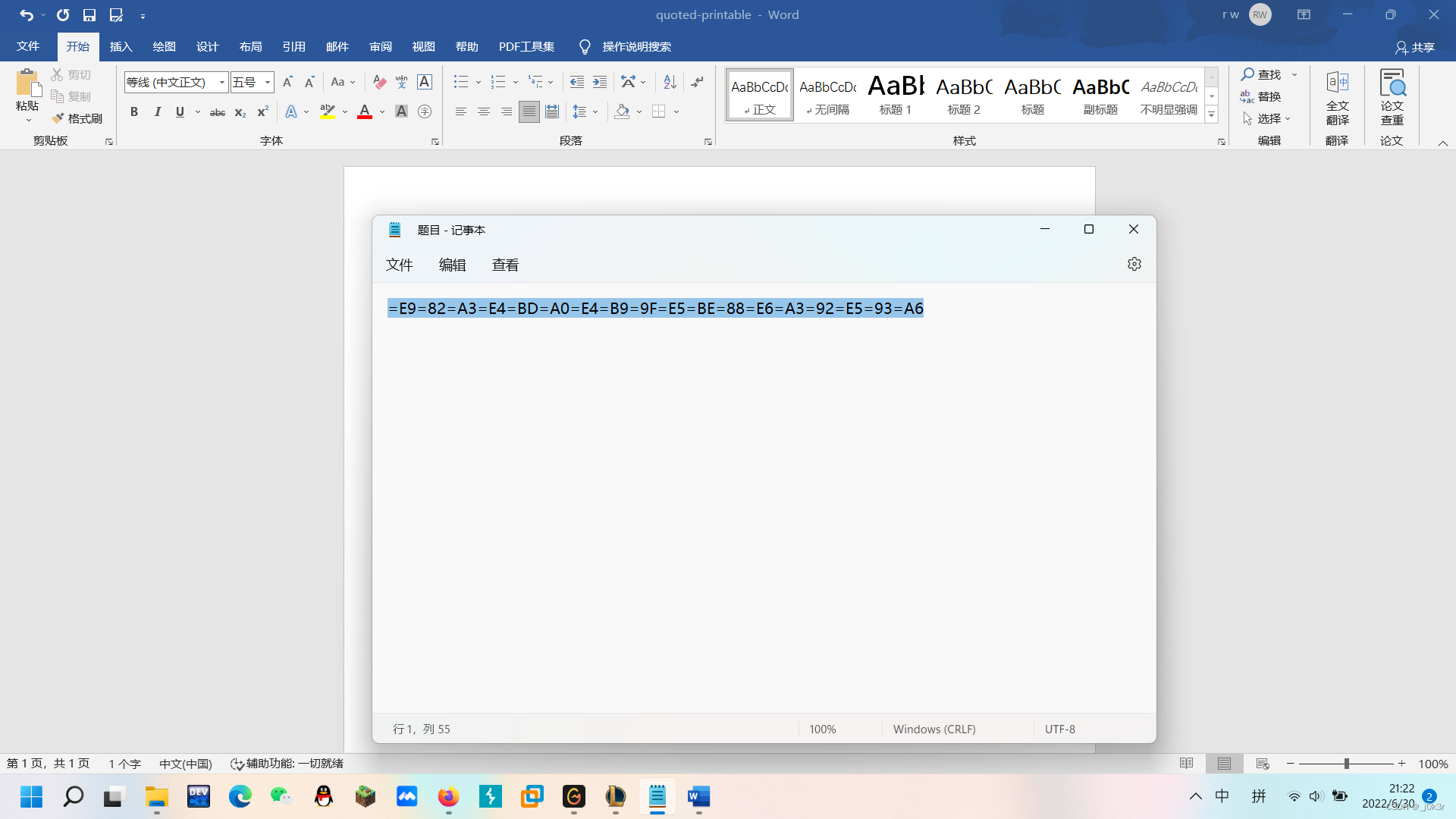1456x819 pixels.
Task: Clear all formatting with the 清除格式 icon
Action: pos(378,82)
